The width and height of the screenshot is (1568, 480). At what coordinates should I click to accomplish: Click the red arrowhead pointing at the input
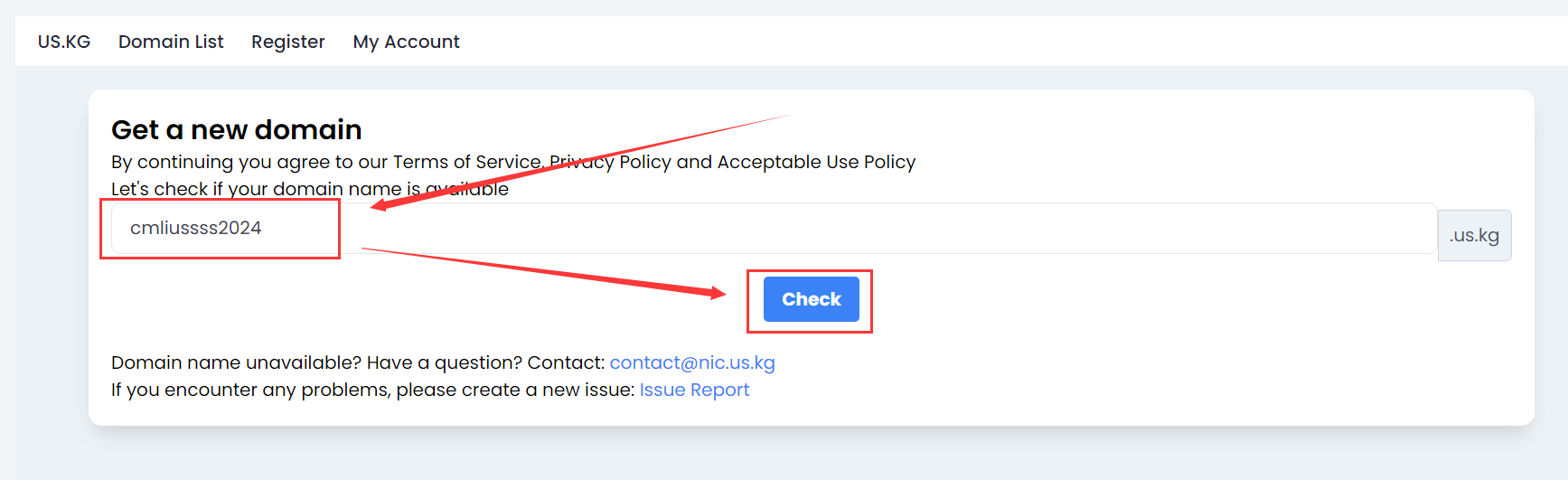(x=380, y=205)
